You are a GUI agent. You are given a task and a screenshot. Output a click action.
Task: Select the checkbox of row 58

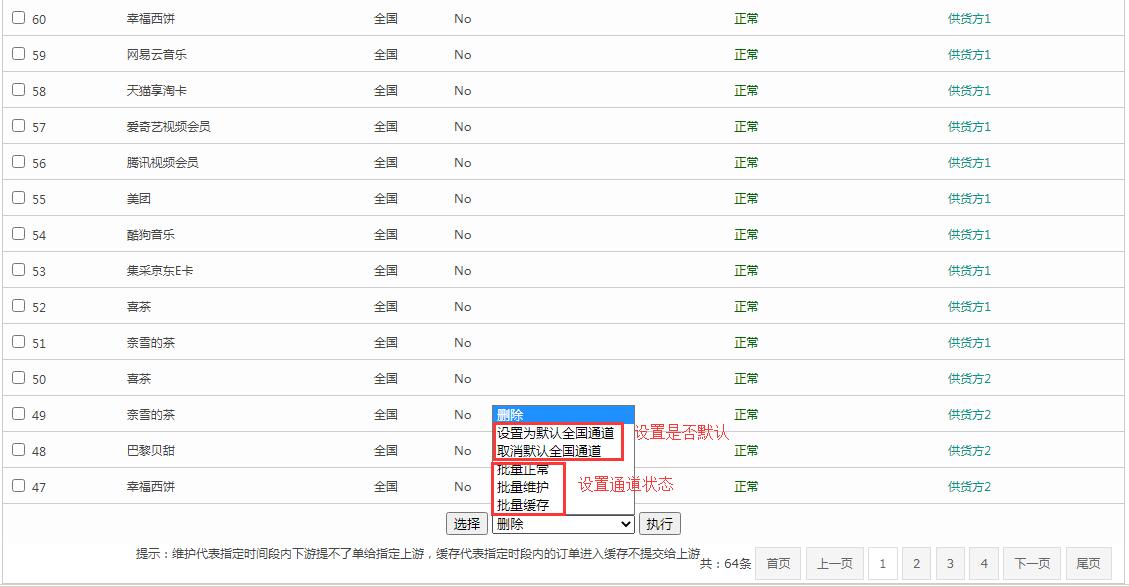[19, 90]
